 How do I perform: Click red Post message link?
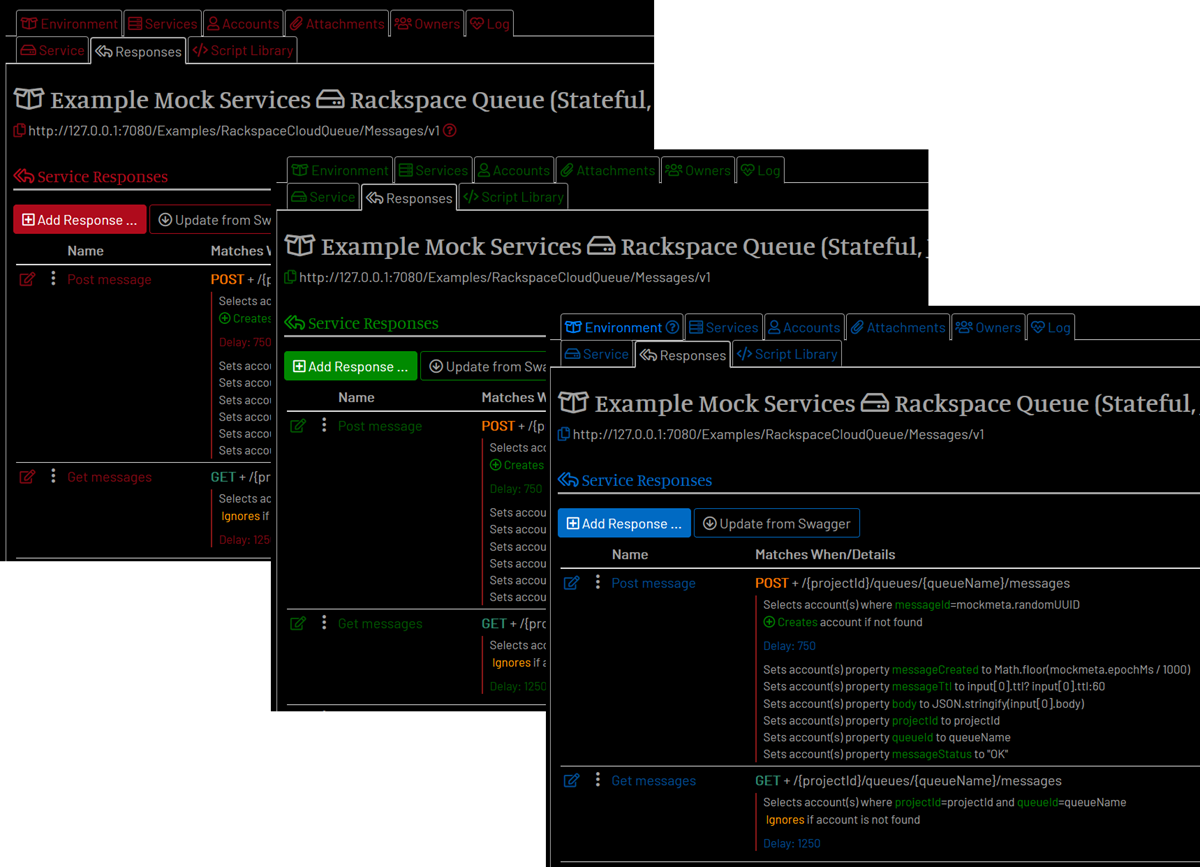tap(109, 280)
